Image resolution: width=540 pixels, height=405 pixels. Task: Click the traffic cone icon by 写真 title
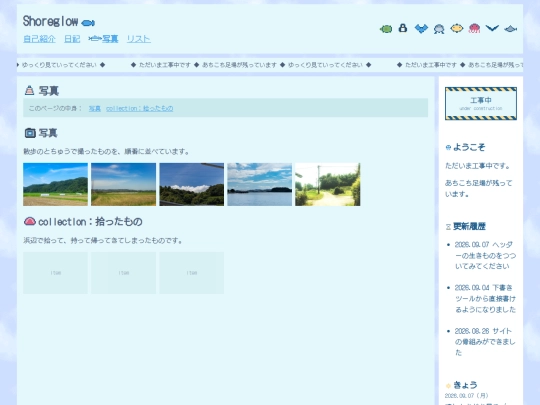30,90
